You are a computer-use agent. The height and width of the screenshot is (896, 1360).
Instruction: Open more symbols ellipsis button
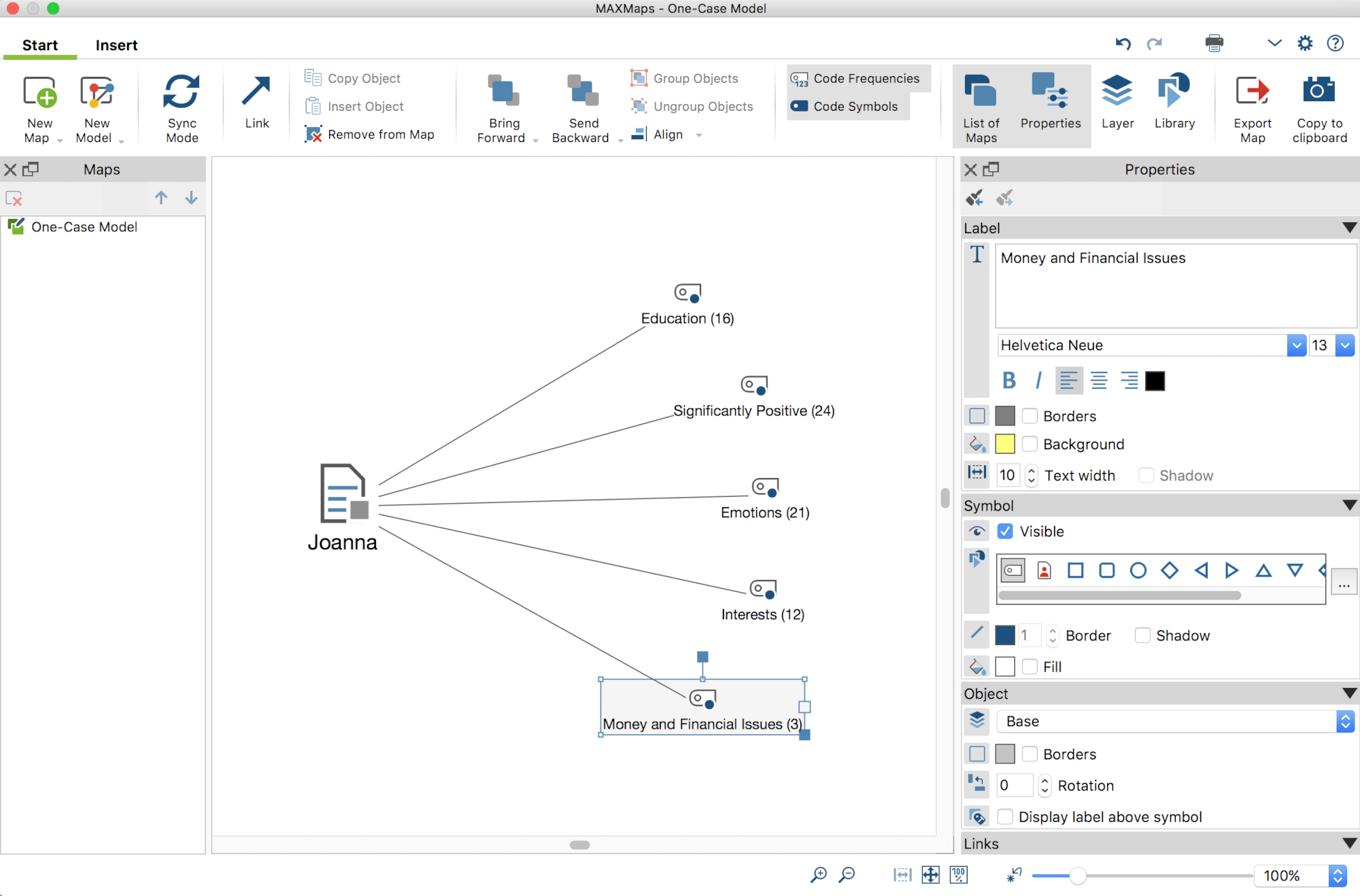(x=1344, y=583)
